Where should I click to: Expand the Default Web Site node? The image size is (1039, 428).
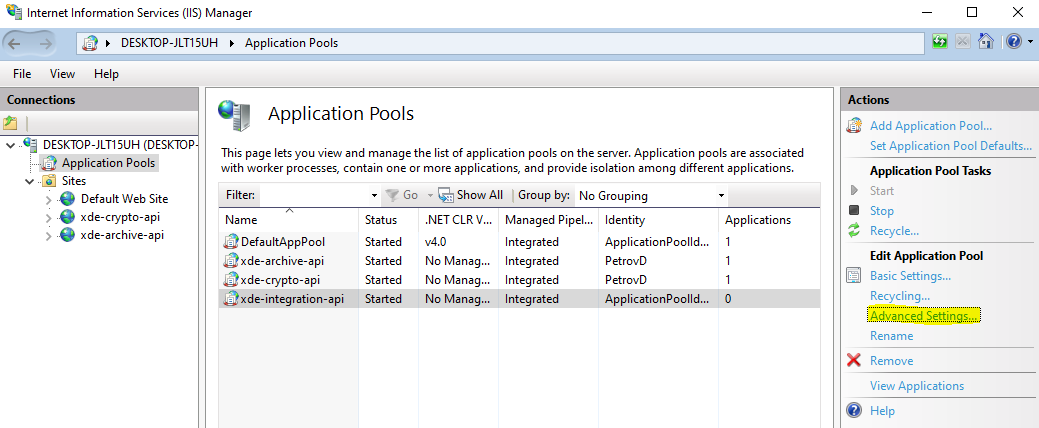[48, 199]
